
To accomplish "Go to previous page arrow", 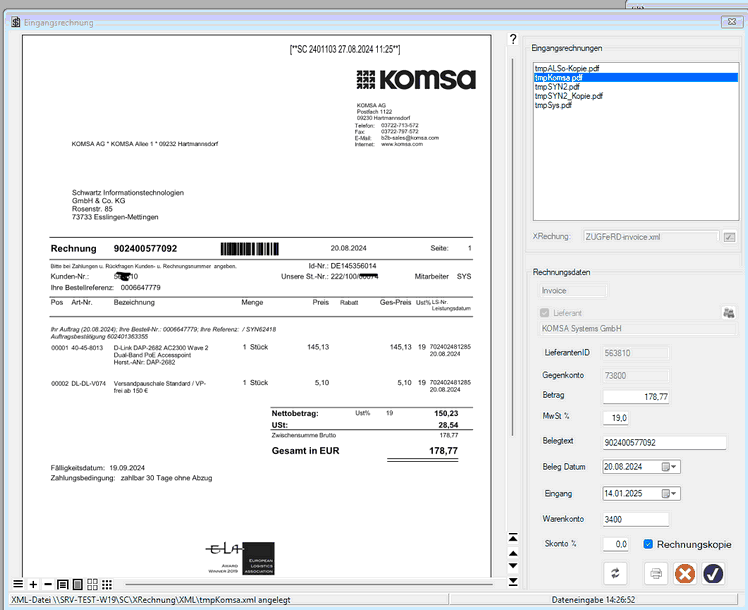I will [x=513, y=553].
